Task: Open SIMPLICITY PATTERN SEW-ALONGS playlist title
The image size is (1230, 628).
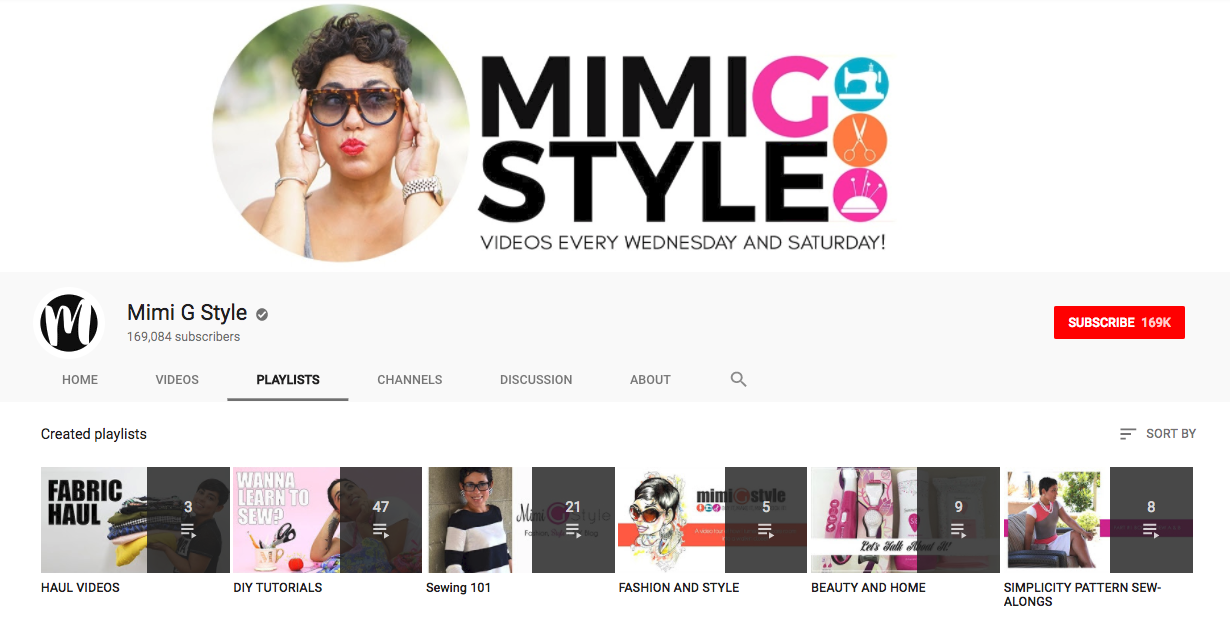Action: 1083,595
